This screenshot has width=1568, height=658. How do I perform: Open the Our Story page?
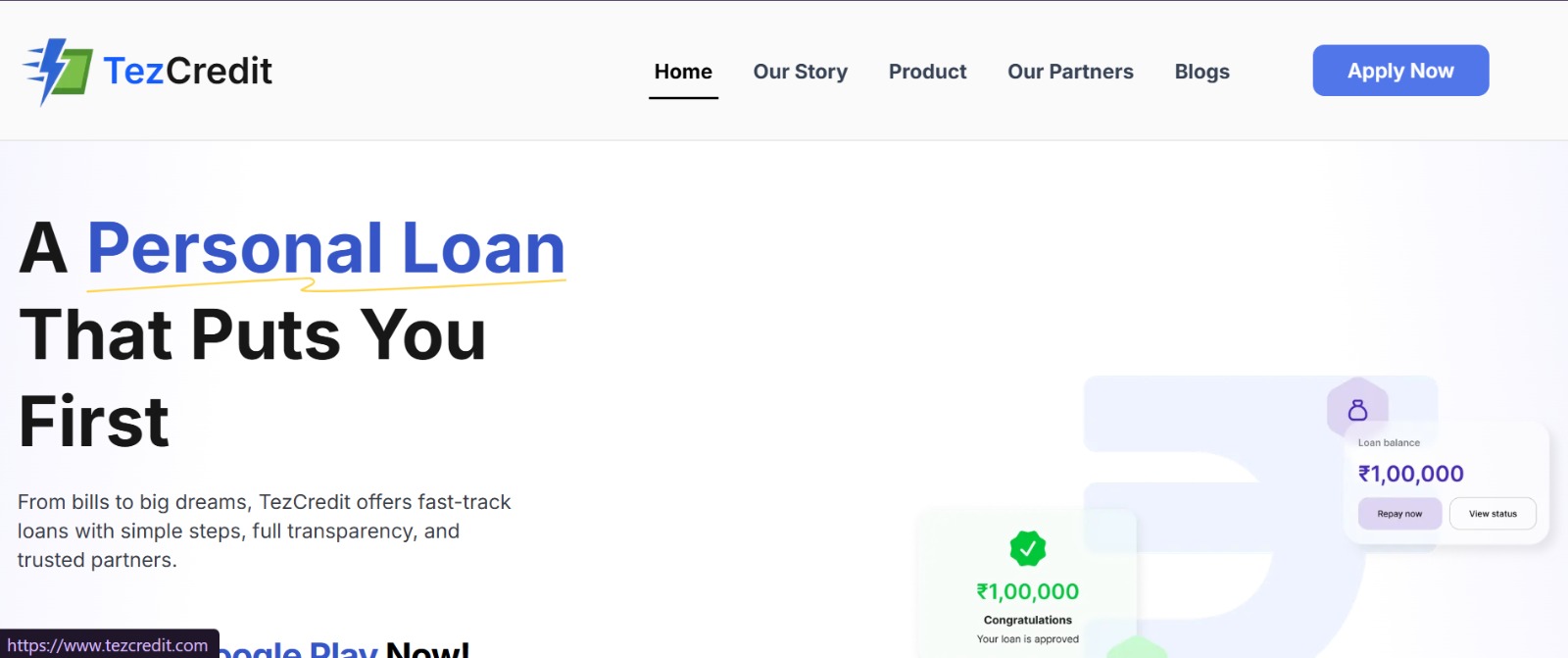800,72
